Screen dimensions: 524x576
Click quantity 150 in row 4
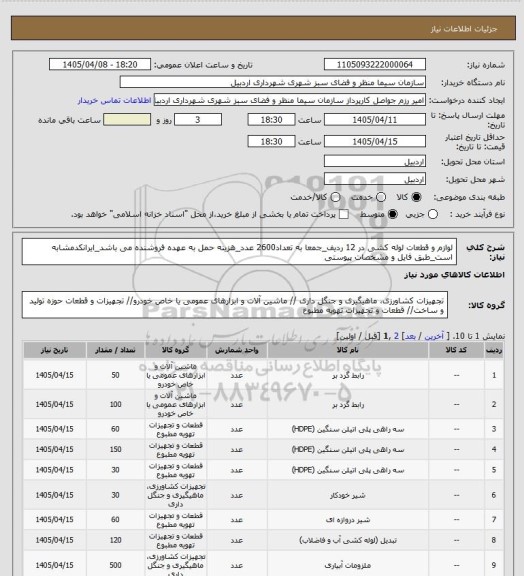click(115, 449)
